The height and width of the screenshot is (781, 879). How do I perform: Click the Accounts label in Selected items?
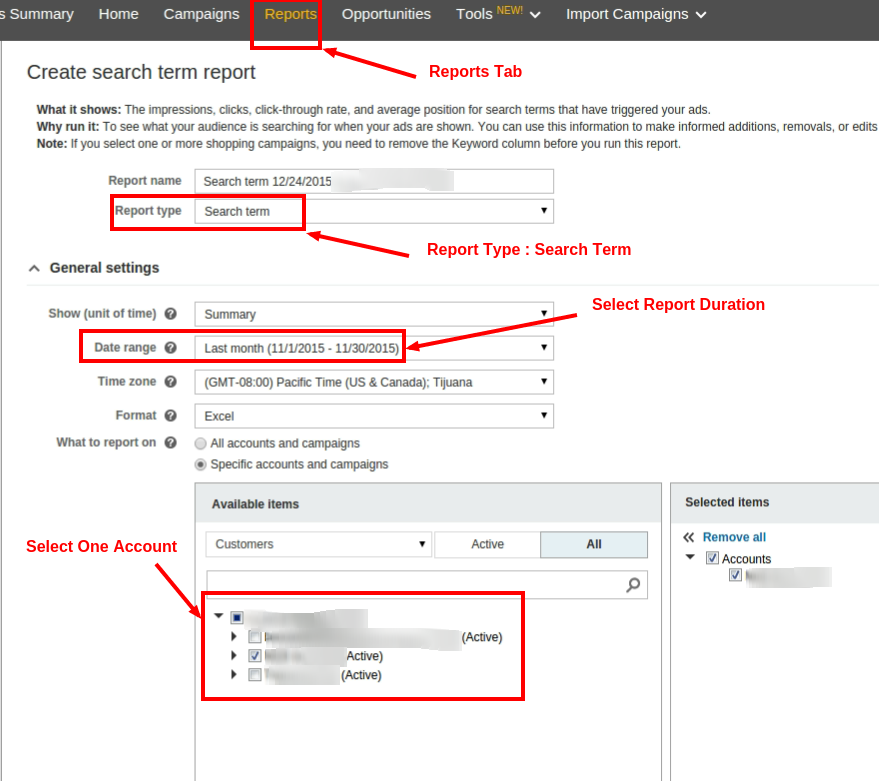click(746, 559)
